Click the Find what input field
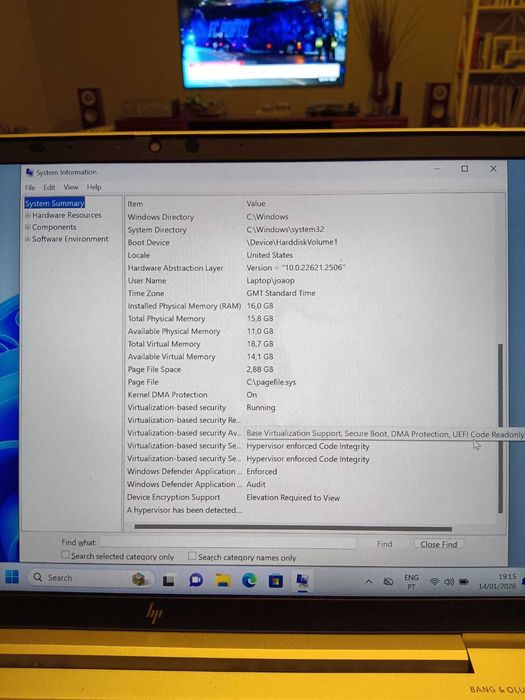525x700 pixels. coord(228,543)
